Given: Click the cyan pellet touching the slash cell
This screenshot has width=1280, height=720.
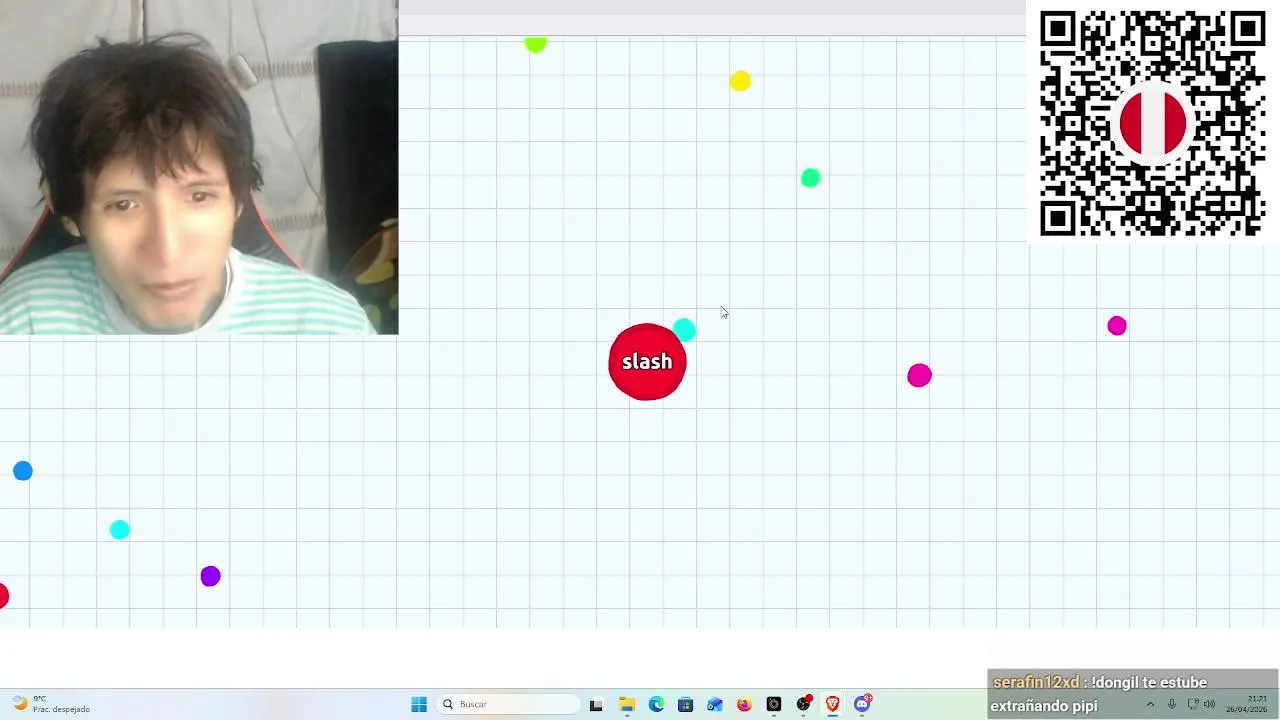Looking at the screenshot, I should tap(685, 329).
